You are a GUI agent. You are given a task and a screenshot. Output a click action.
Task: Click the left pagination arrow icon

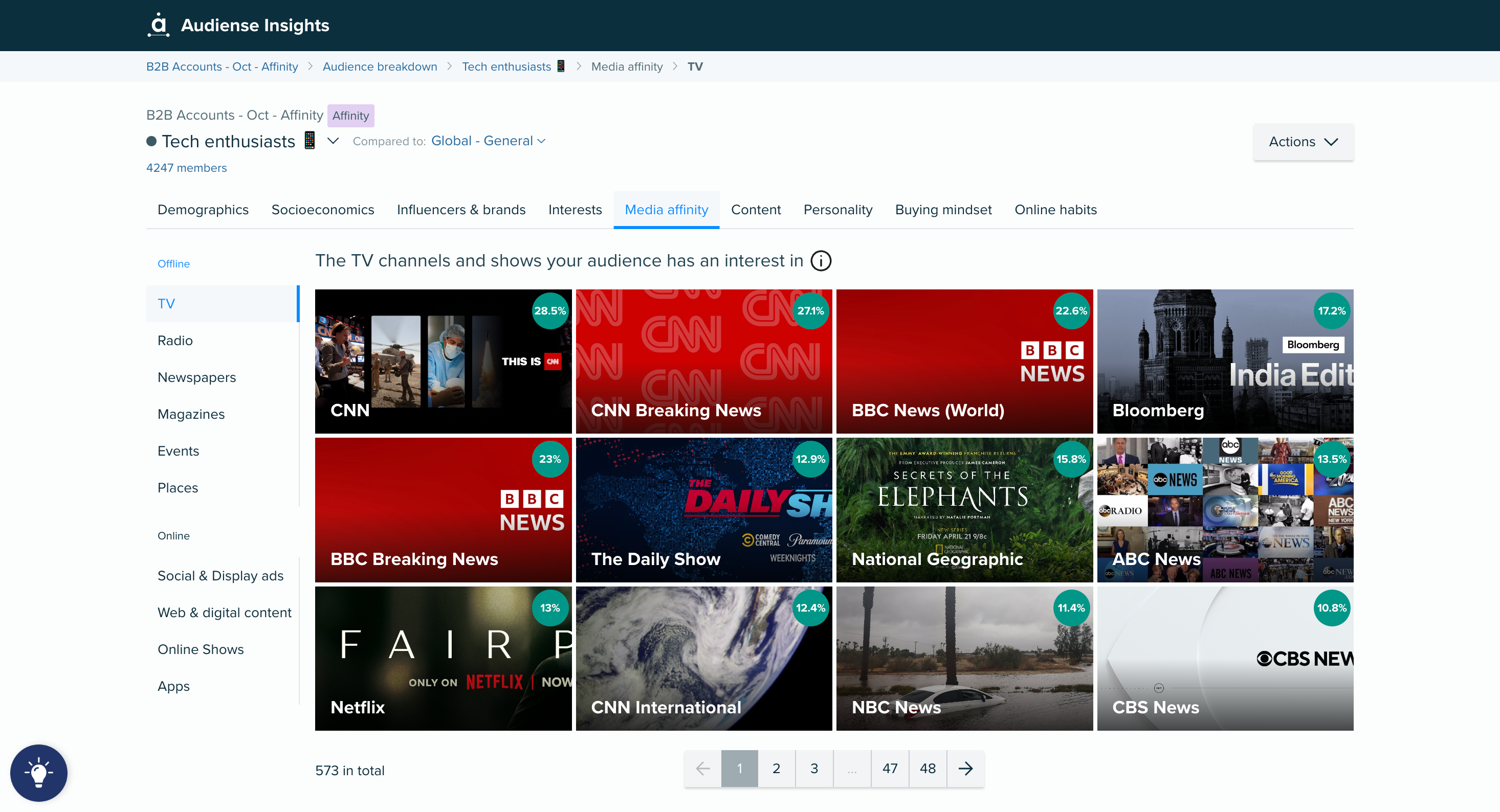click(703, 769)
